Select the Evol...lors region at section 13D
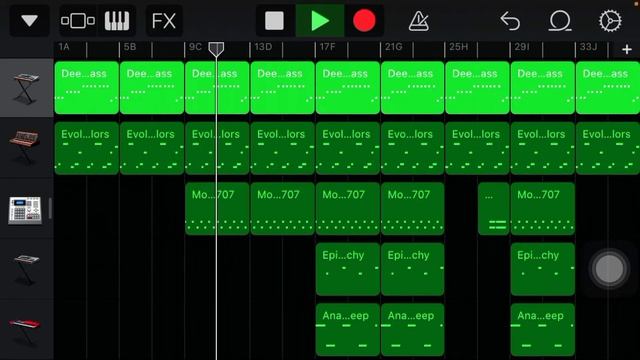 [x=282, y=148]
